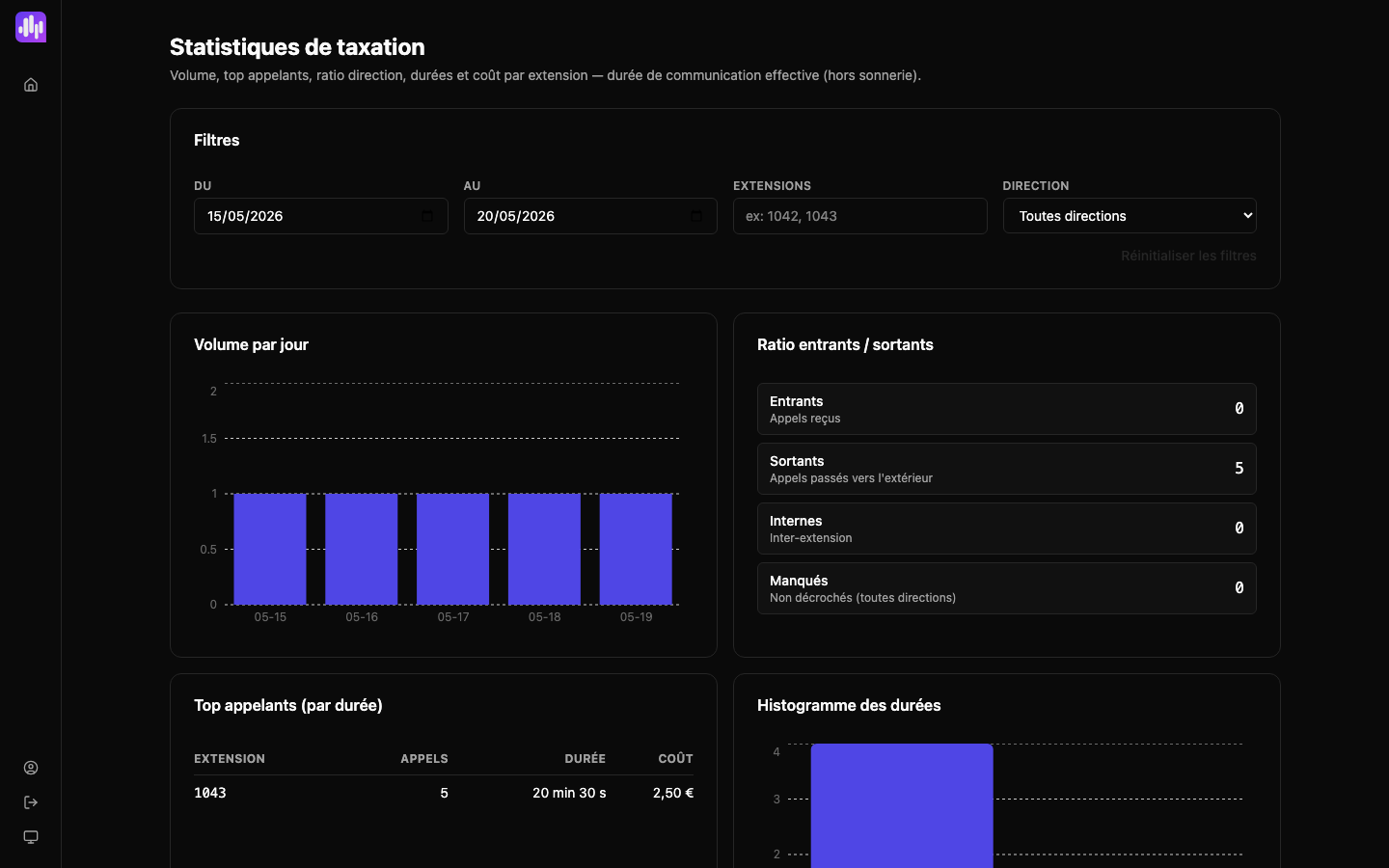Click the 05-19 bar in volume chart
This screenshot has height=868, width=1389.
coord(636,549)
